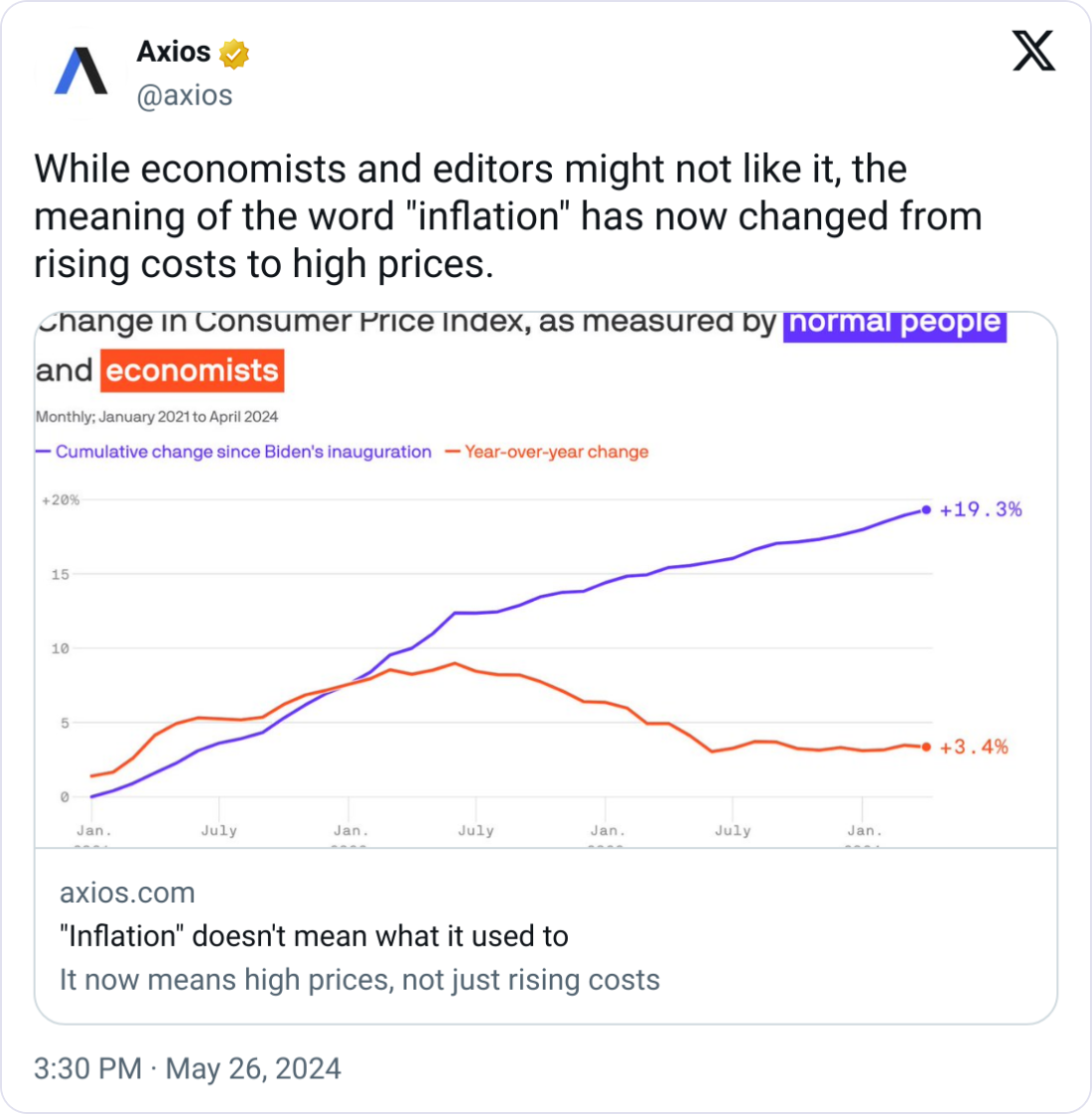
Task: Click the orange "economists" highlight
Action: click(x=193, y=370)
